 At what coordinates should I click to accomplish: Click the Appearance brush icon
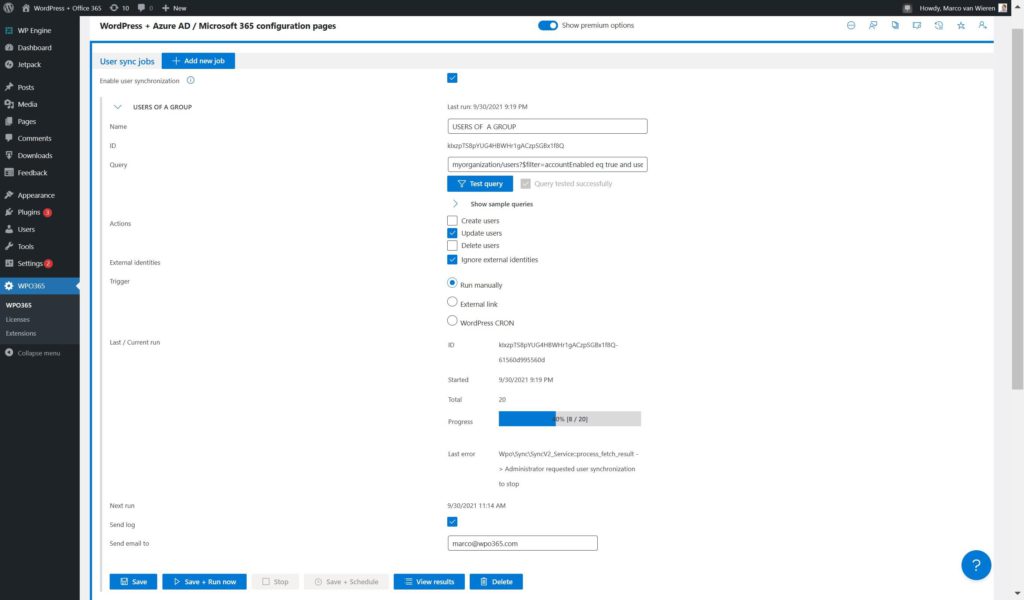[8, 195]
